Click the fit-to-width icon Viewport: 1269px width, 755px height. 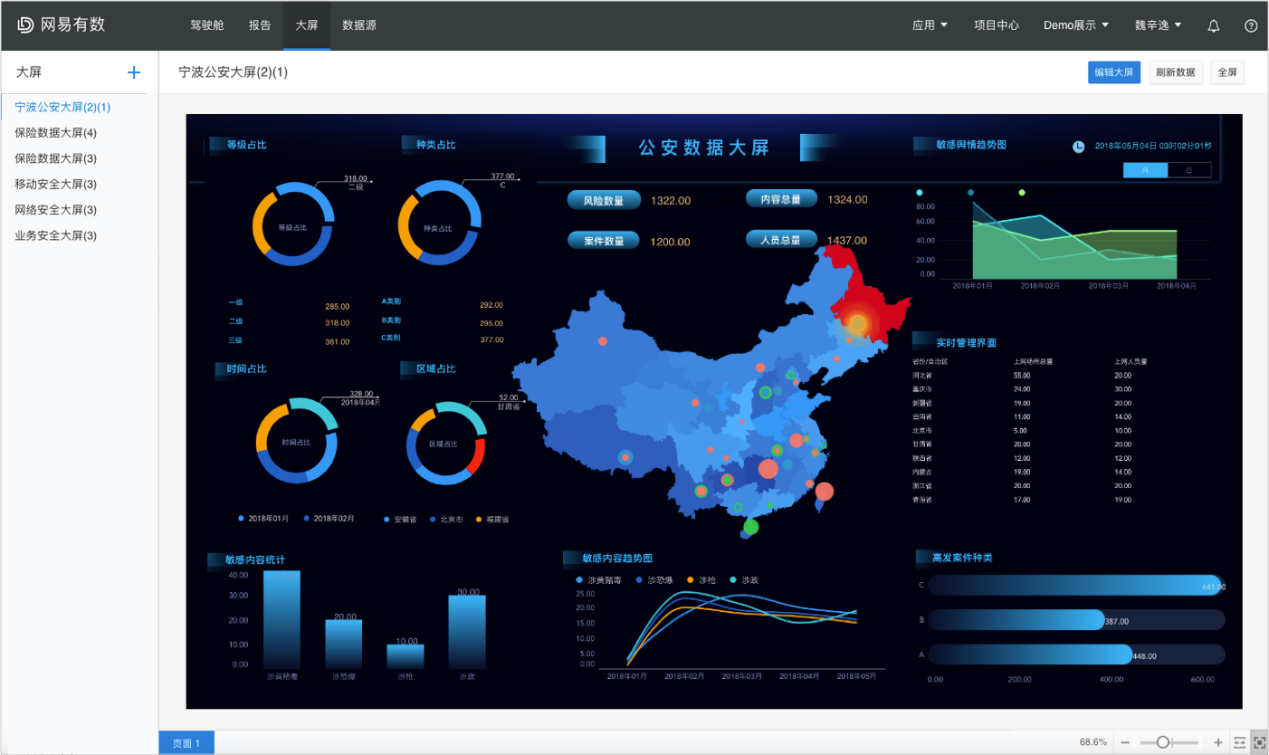pos(1239,743)
